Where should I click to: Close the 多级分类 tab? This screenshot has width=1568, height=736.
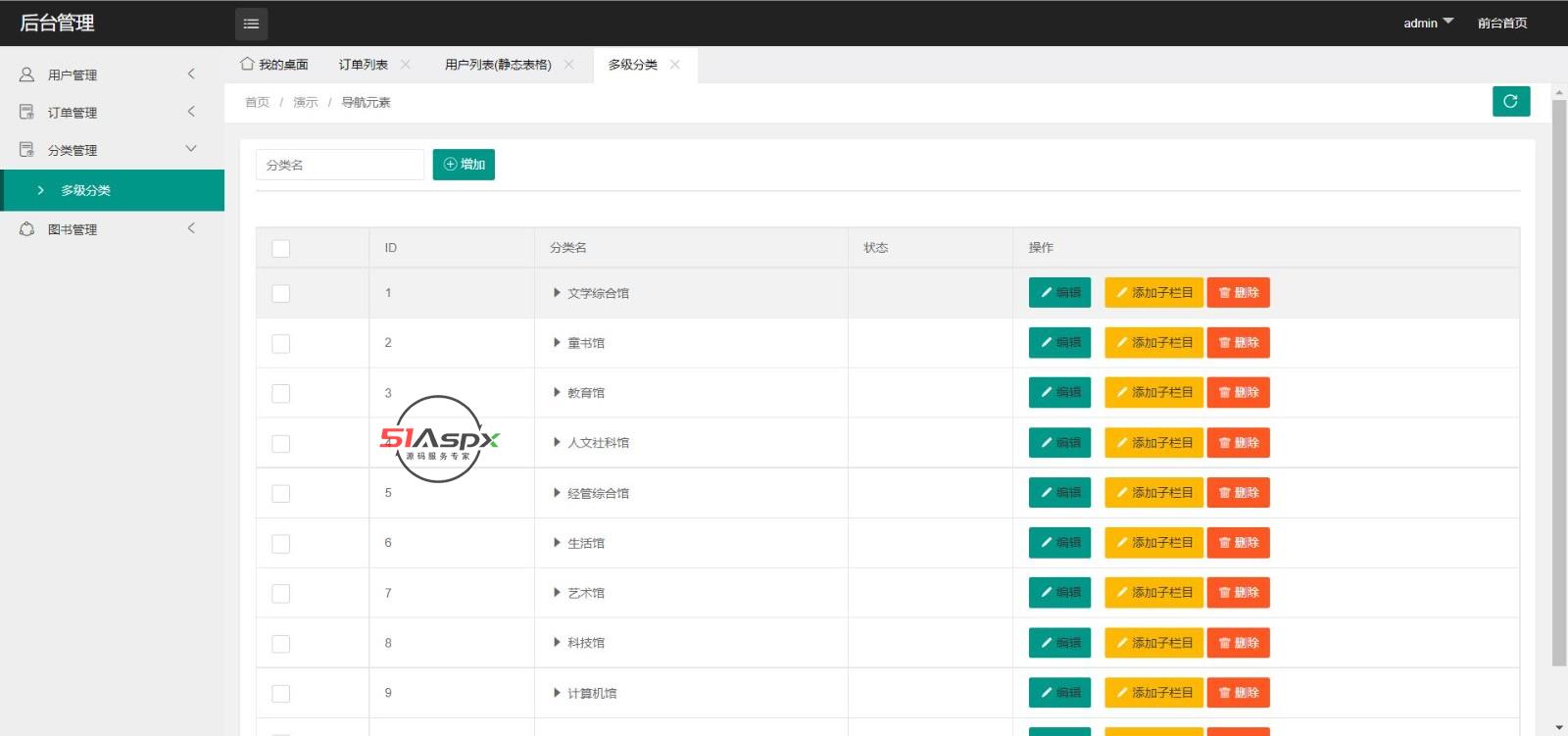(x=674, y=65)
